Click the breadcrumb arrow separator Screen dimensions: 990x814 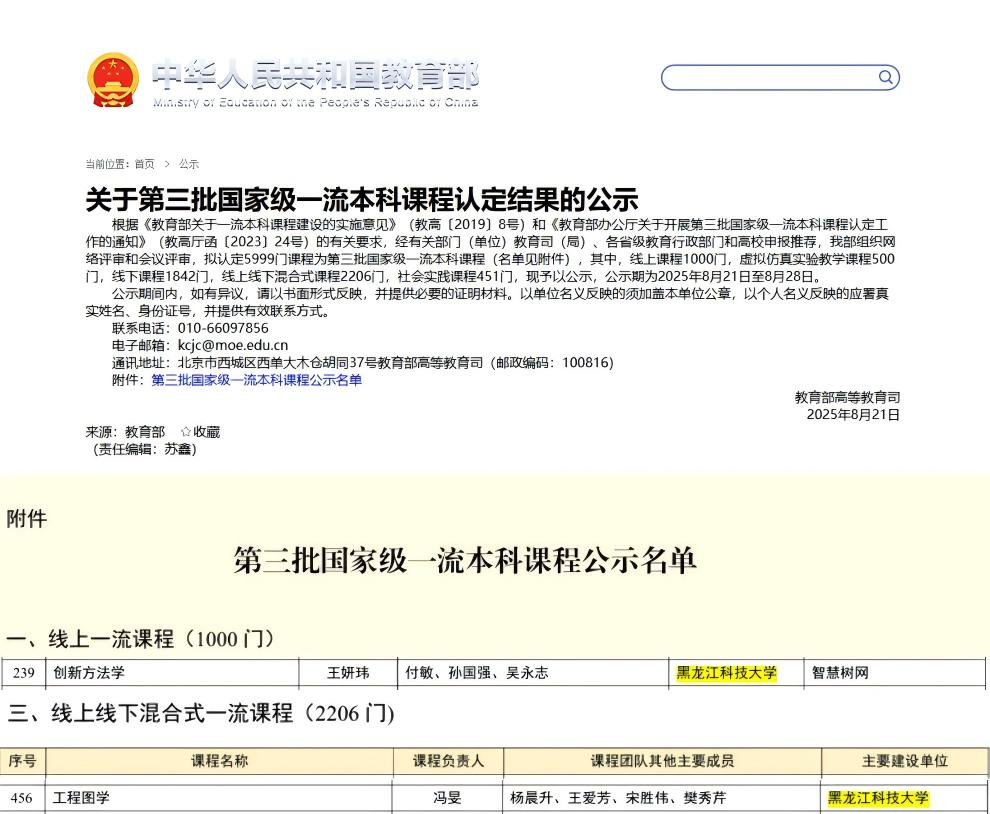(167, 164)
